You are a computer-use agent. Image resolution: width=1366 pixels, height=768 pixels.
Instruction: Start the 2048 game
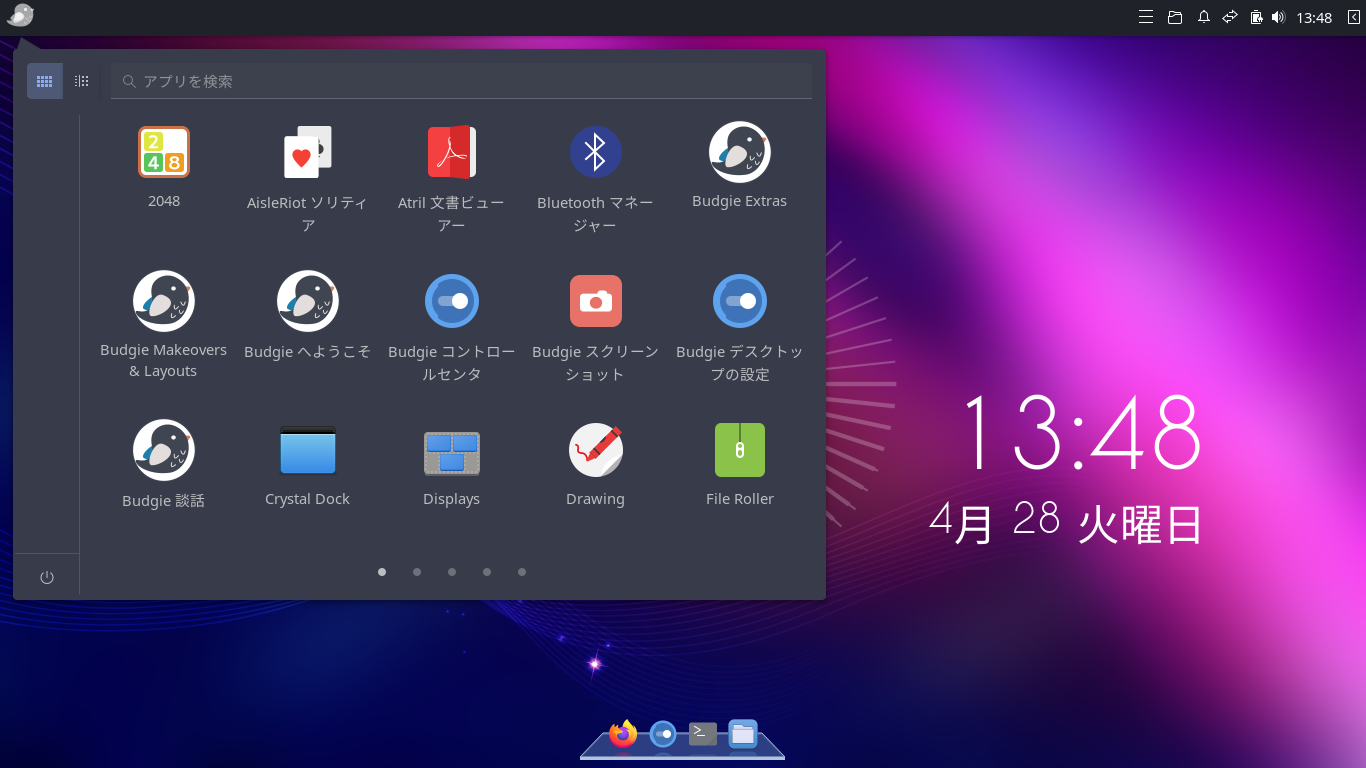coord(163,152)
